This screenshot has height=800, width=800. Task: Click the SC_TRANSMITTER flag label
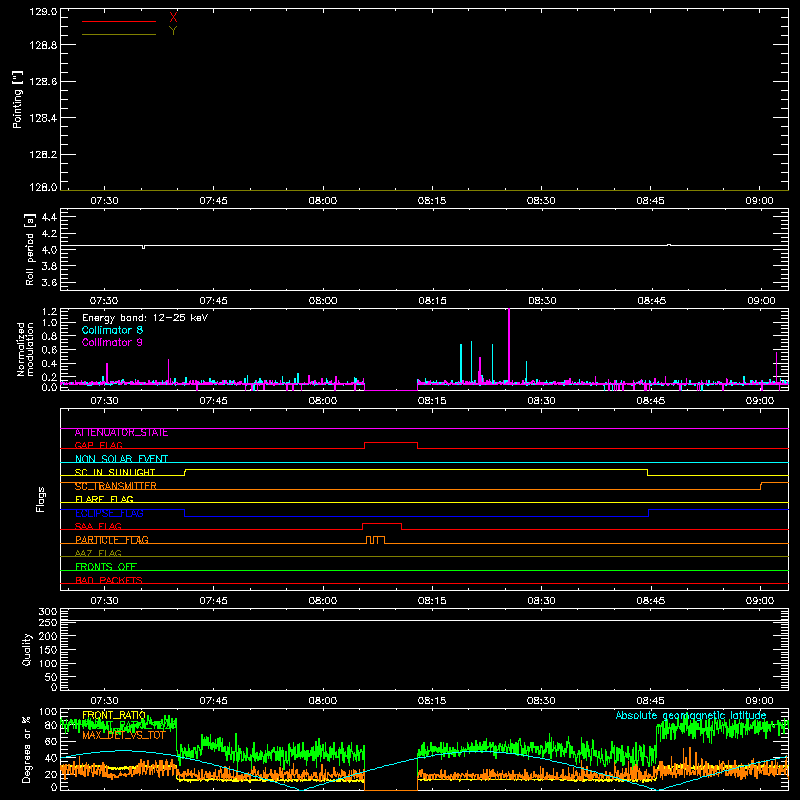[115, 486]
